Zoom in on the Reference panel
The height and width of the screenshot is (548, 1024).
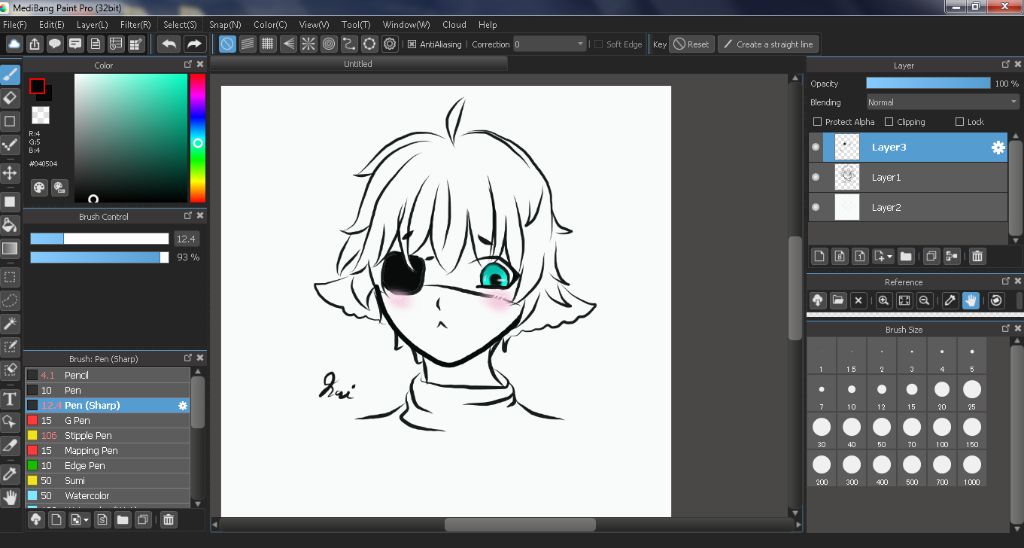[x=884, y=300]
